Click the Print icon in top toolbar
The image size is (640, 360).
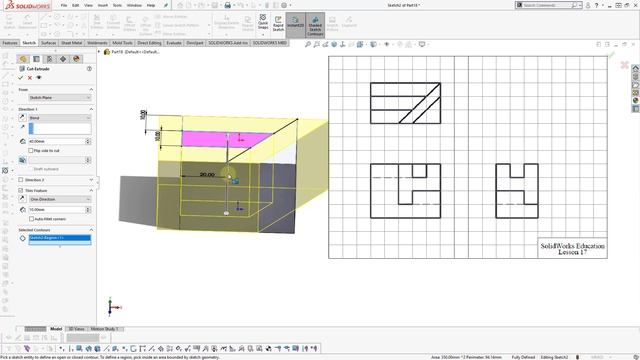[x=228, y=5]
